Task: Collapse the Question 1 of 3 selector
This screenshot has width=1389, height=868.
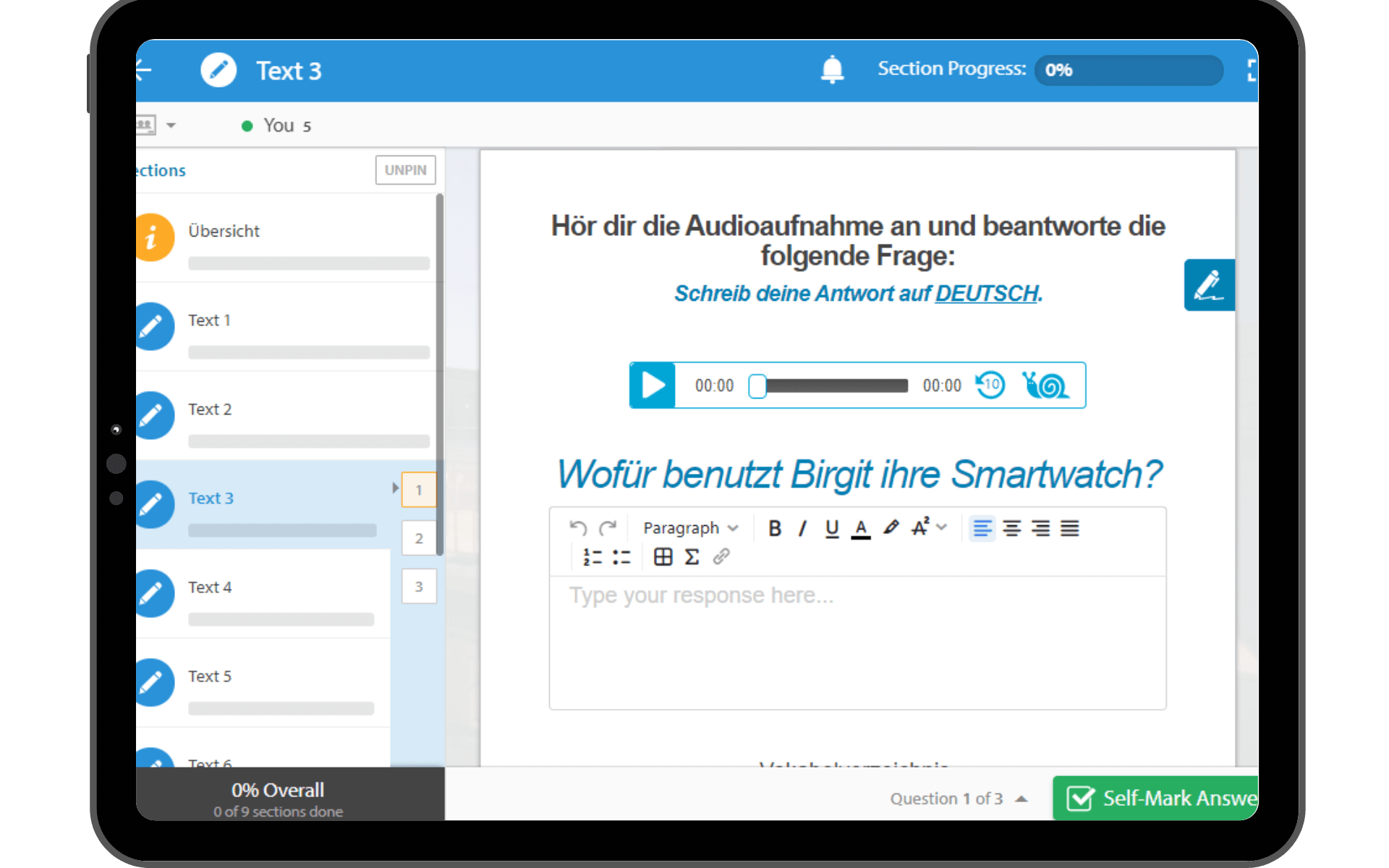Action: tap(1021, 799)
